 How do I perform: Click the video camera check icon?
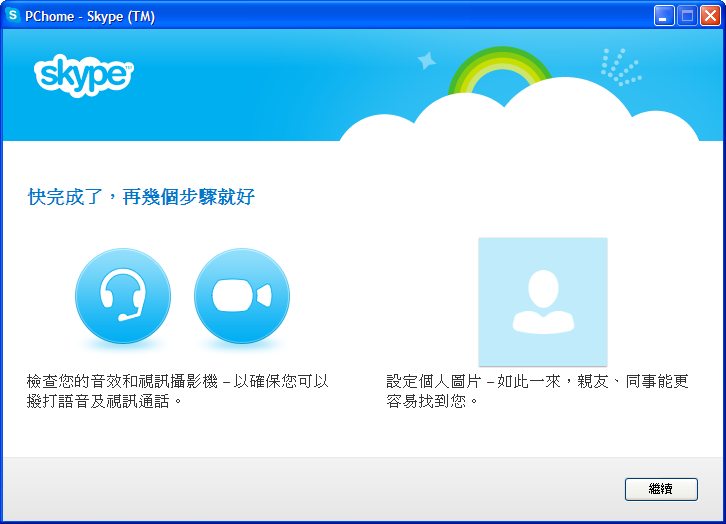pyautogui.click(x=242, y=296)
